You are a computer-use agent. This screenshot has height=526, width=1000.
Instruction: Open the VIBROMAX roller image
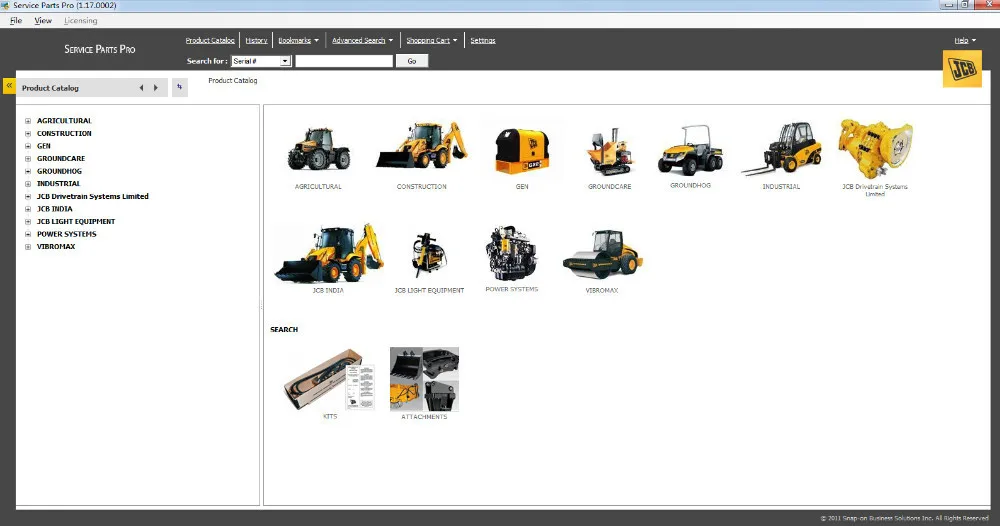click(x=602, y=254)
